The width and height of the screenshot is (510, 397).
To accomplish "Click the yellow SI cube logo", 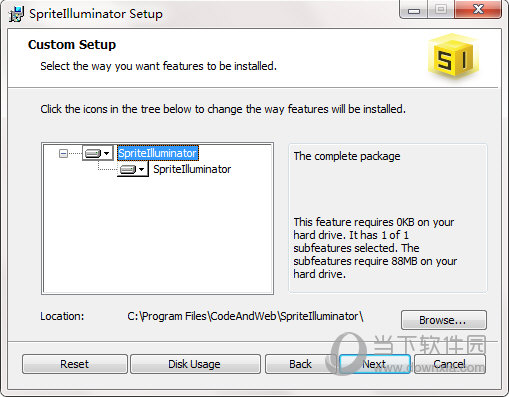I will point(454,57).
